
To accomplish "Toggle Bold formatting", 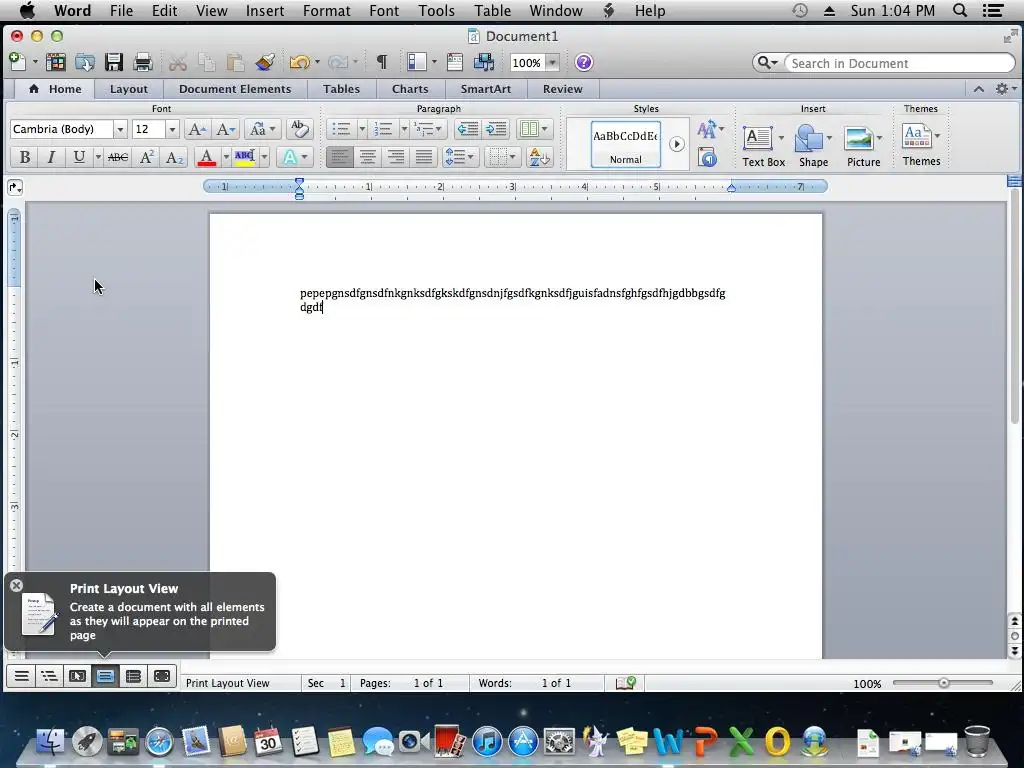I will tap(25, 157).
